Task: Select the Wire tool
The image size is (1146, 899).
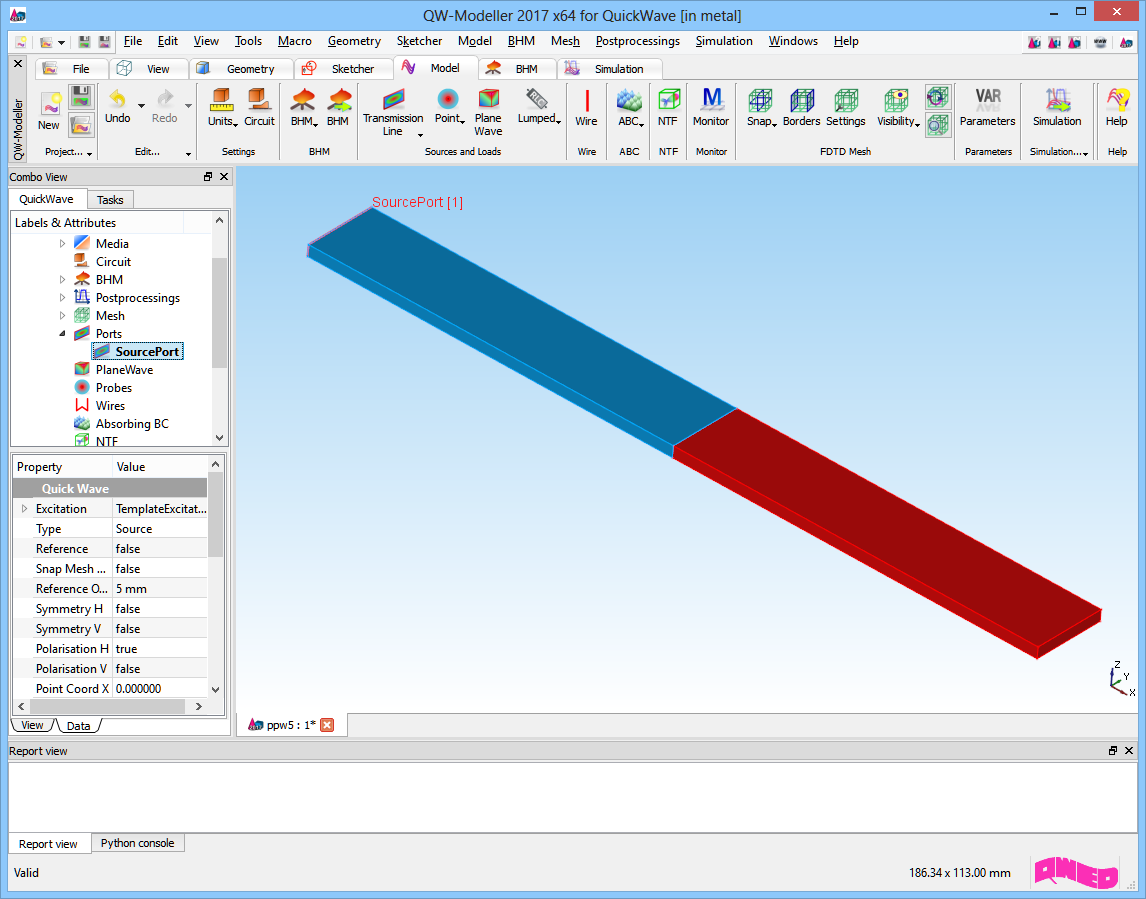Action: click(x=586, y=107)
